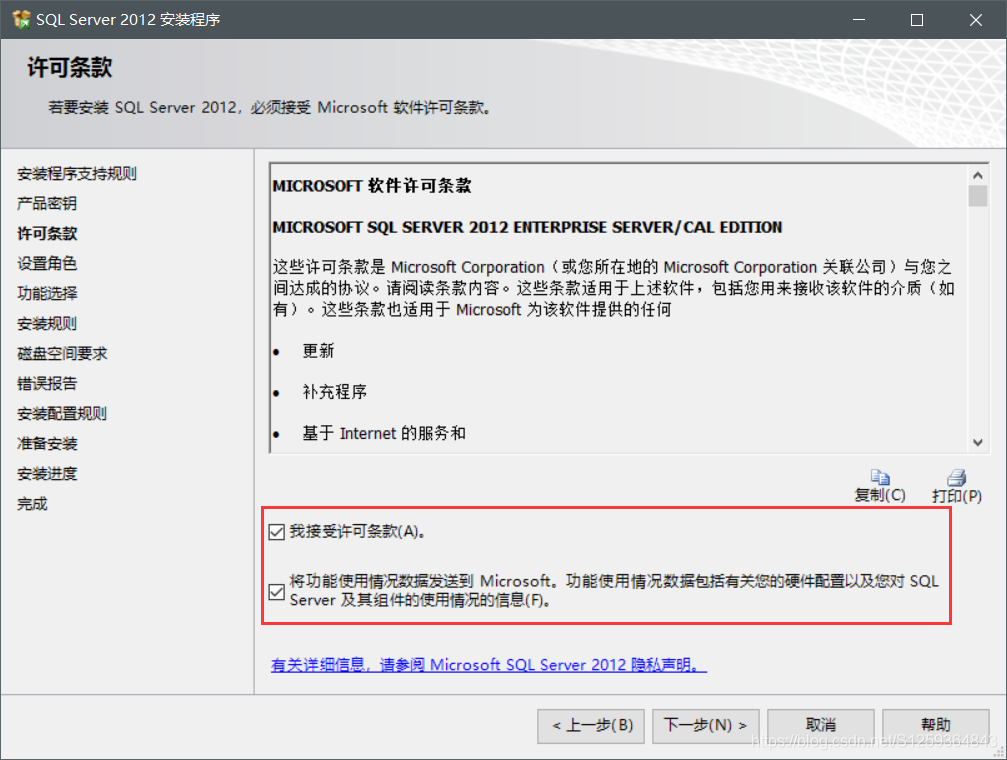Click the Copy (复制) icon
The image size is (1007, 760).
pyautogui.click(x=880, y=477)
